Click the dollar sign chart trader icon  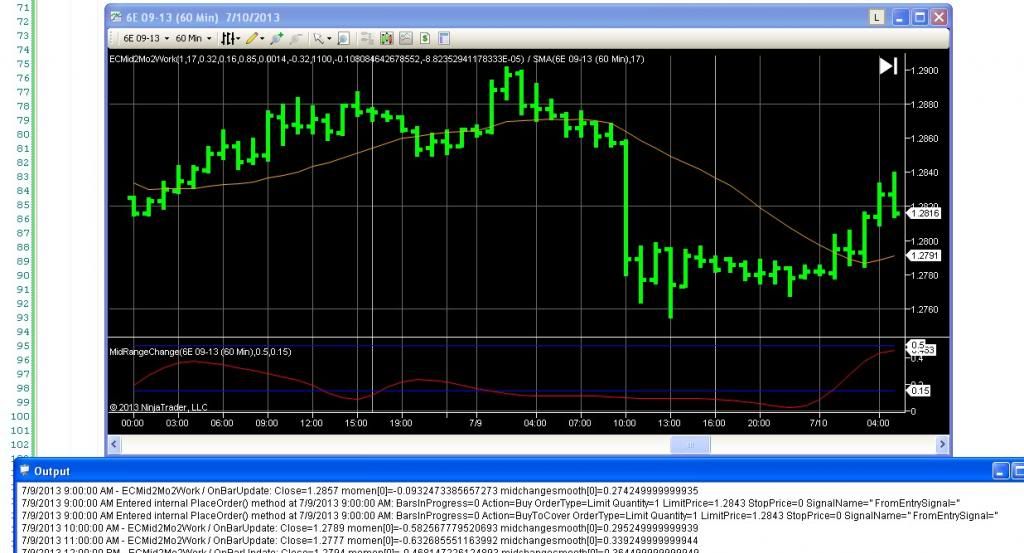coord(424,38)
